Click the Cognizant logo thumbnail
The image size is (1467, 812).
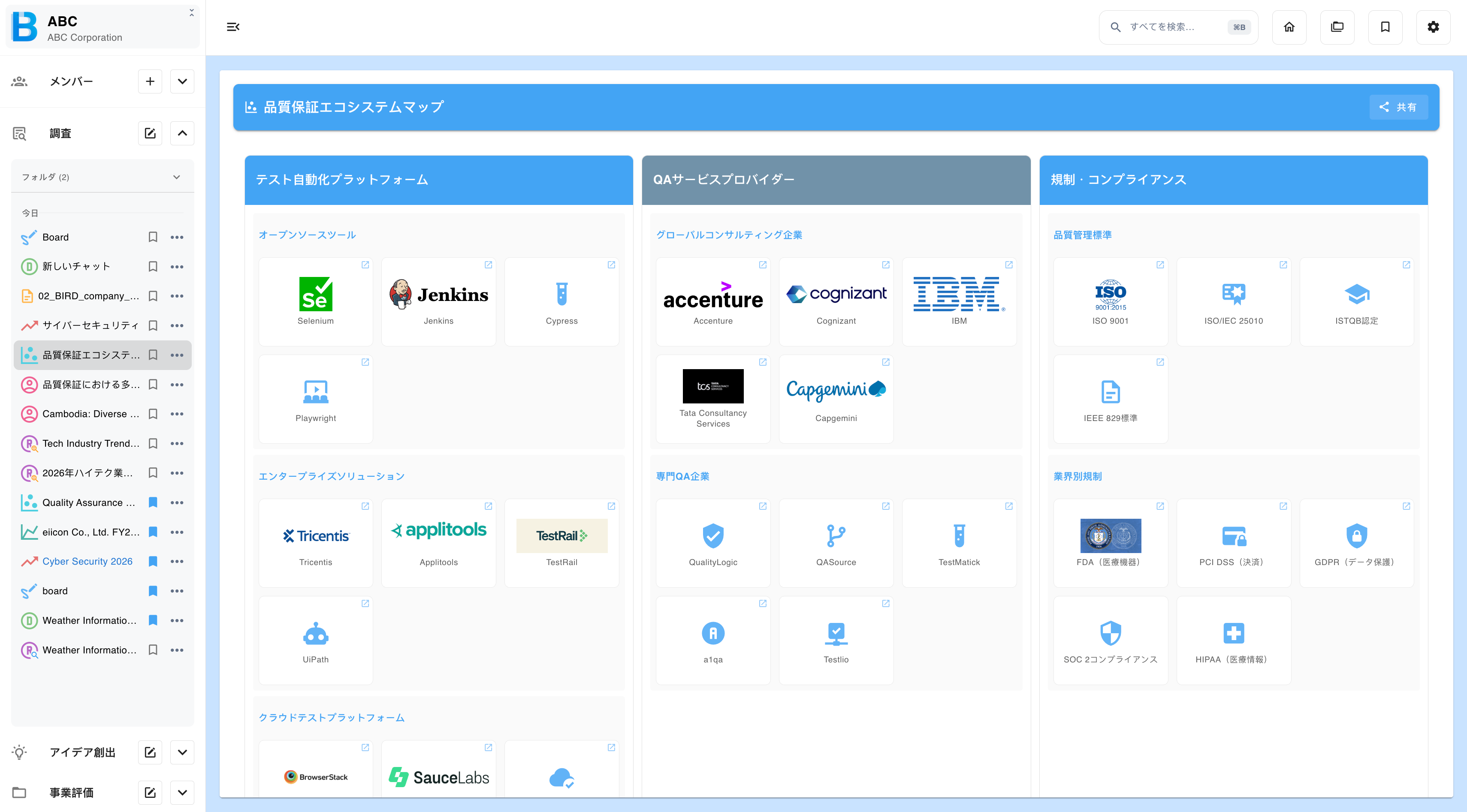(836, 294)
